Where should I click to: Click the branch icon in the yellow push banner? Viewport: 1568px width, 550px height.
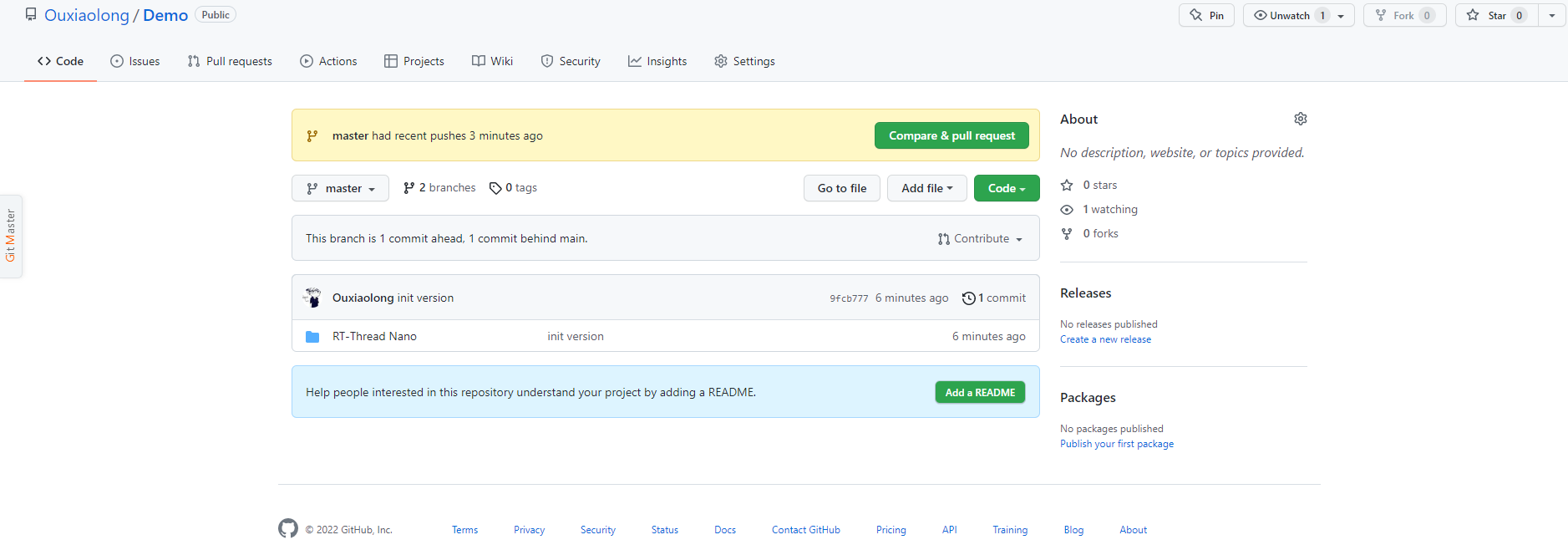[312, 135]
